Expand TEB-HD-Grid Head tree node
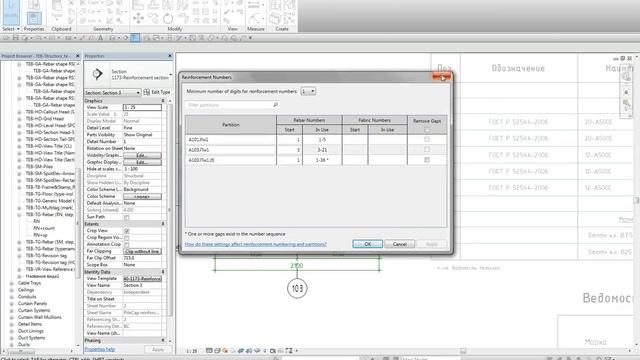Screen dimensions: 640x360 tap(19, 119)
